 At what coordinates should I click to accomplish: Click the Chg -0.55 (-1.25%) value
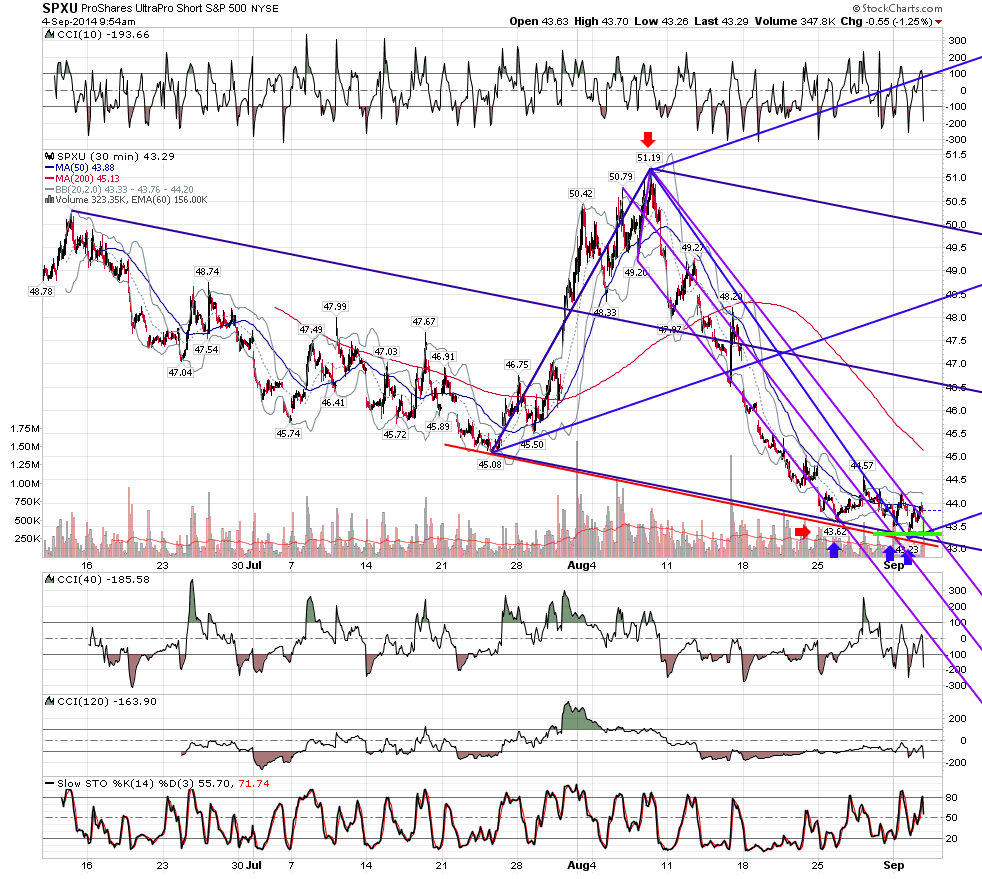(886, 21)
